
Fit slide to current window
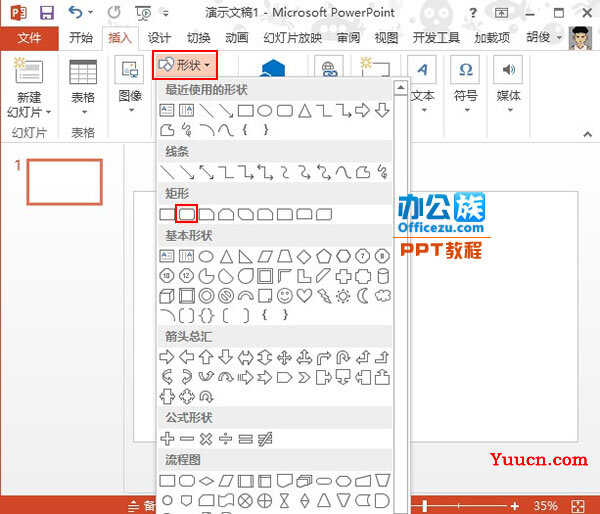tap(578, 506)
